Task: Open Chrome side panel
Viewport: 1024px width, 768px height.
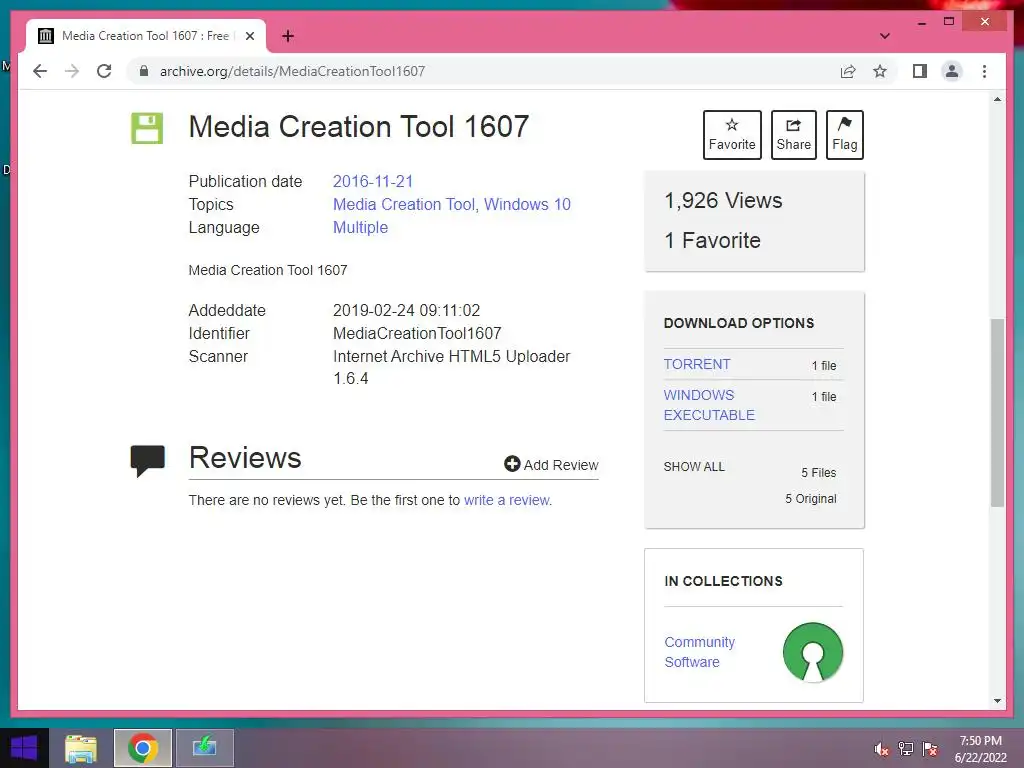Action: coord(920,71)
